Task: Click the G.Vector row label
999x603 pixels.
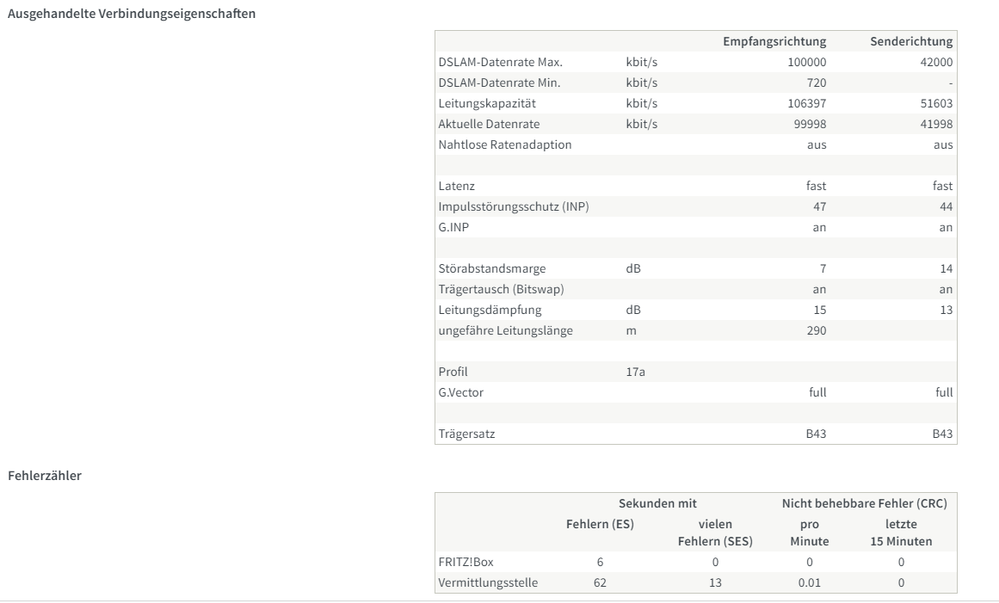Action: 461,393
